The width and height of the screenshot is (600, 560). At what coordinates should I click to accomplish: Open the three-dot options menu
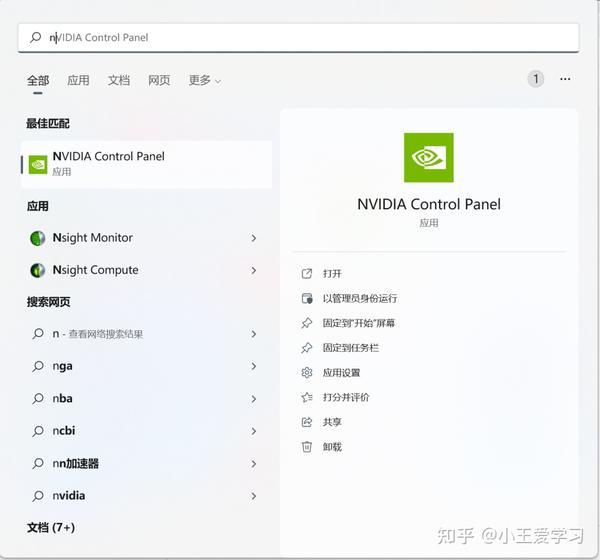tap(565, 79)
